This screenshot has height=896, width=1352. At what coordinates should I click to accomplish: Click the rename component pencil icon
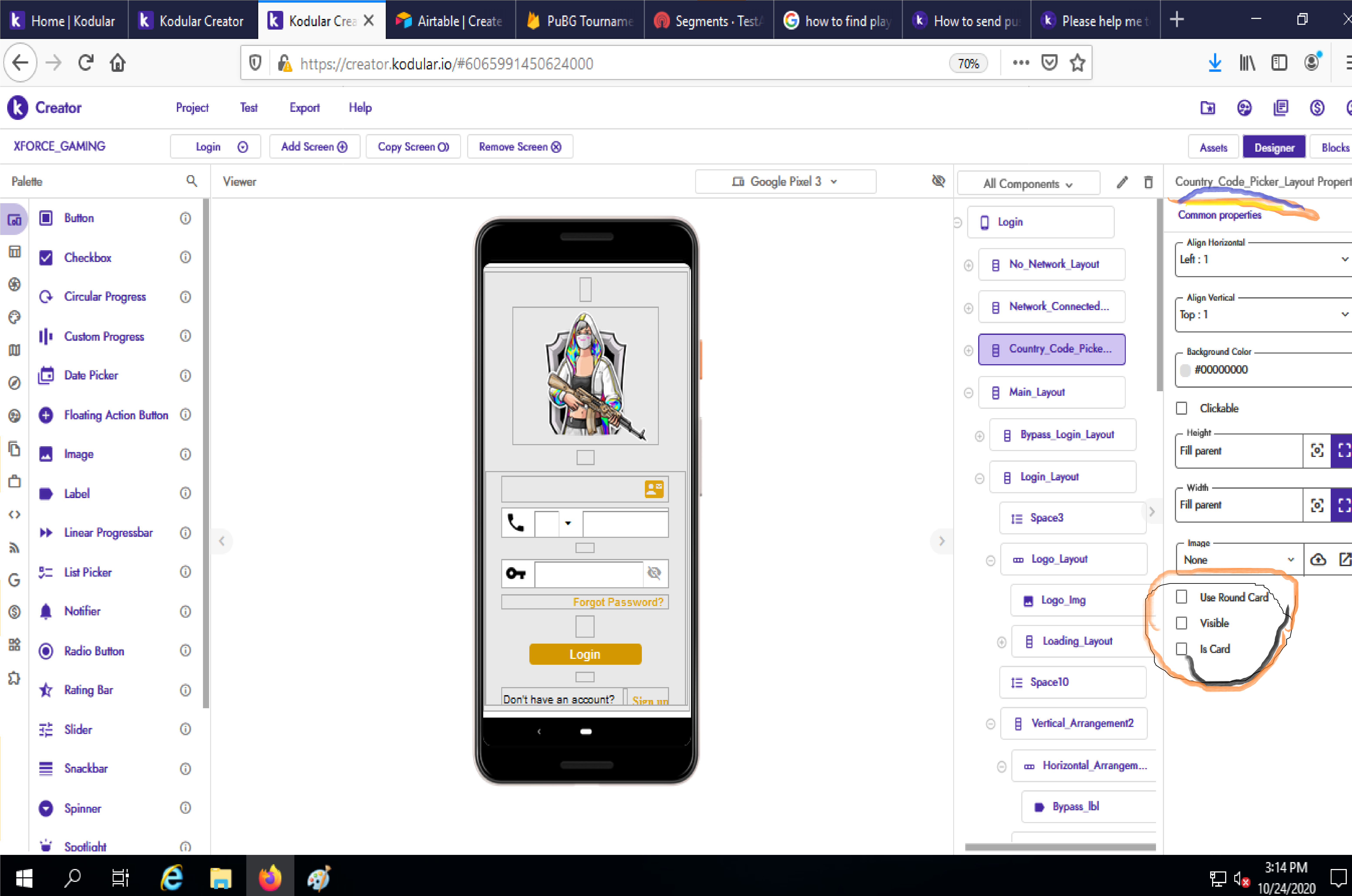pos(1122,182)
